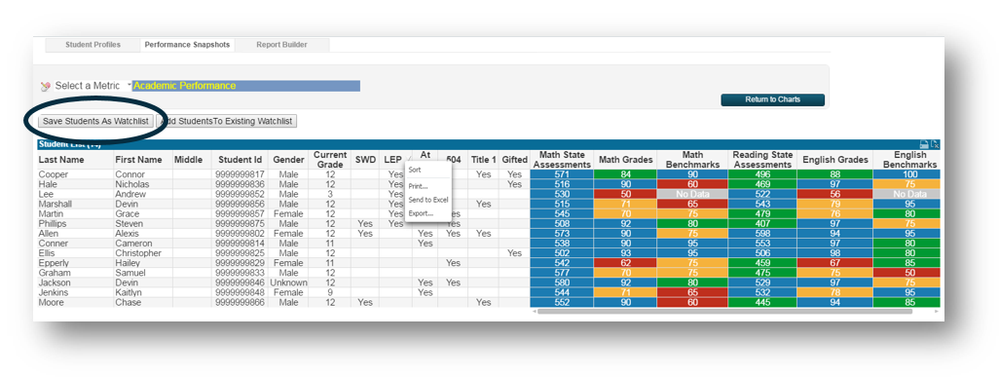
Task: Click No Data in Lee's Math Benchmarks
Action: point(692,194)
